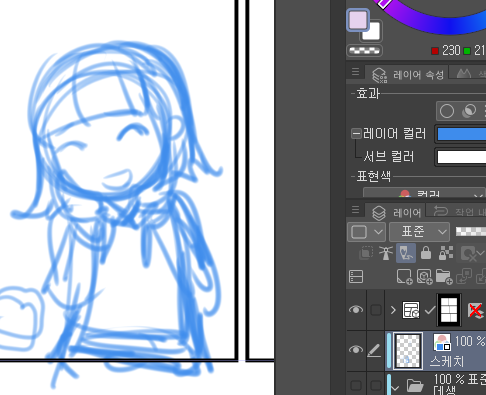This screenshot has width=486, height=395.
Task: Click the 레이어 tab stacked-layers icon
Action: [x=379, y=213]
